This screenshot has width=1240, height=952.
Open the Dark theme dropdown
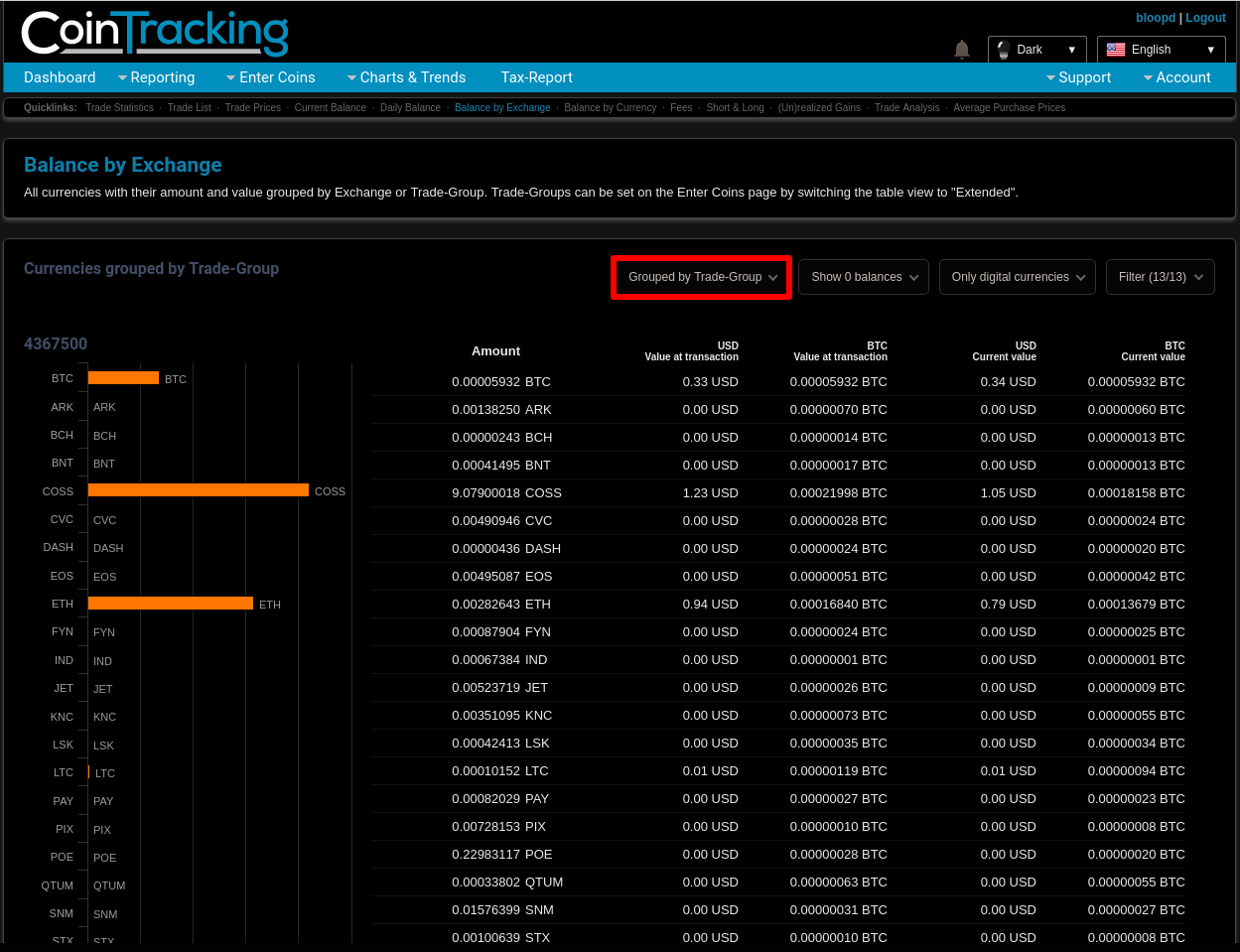point(1036,49)
